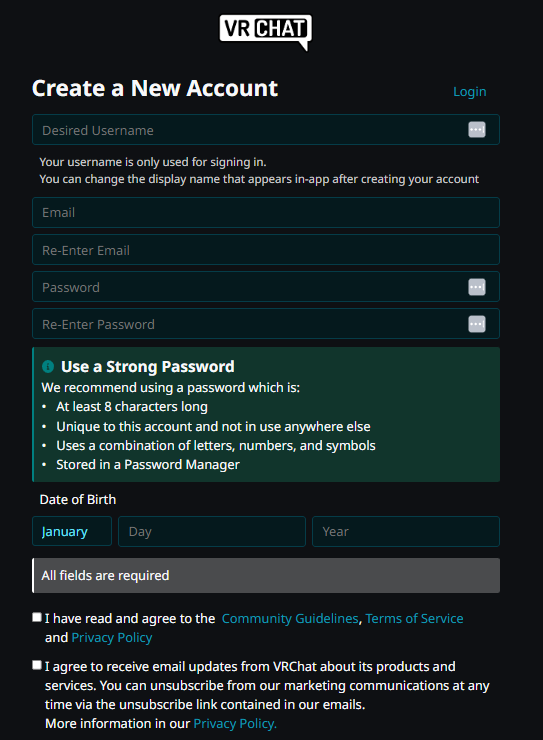Image resolution: width=543 pixels, height=740 pixels.
Task: Select the Re-Enter Email field
Action: click(266, 250)
